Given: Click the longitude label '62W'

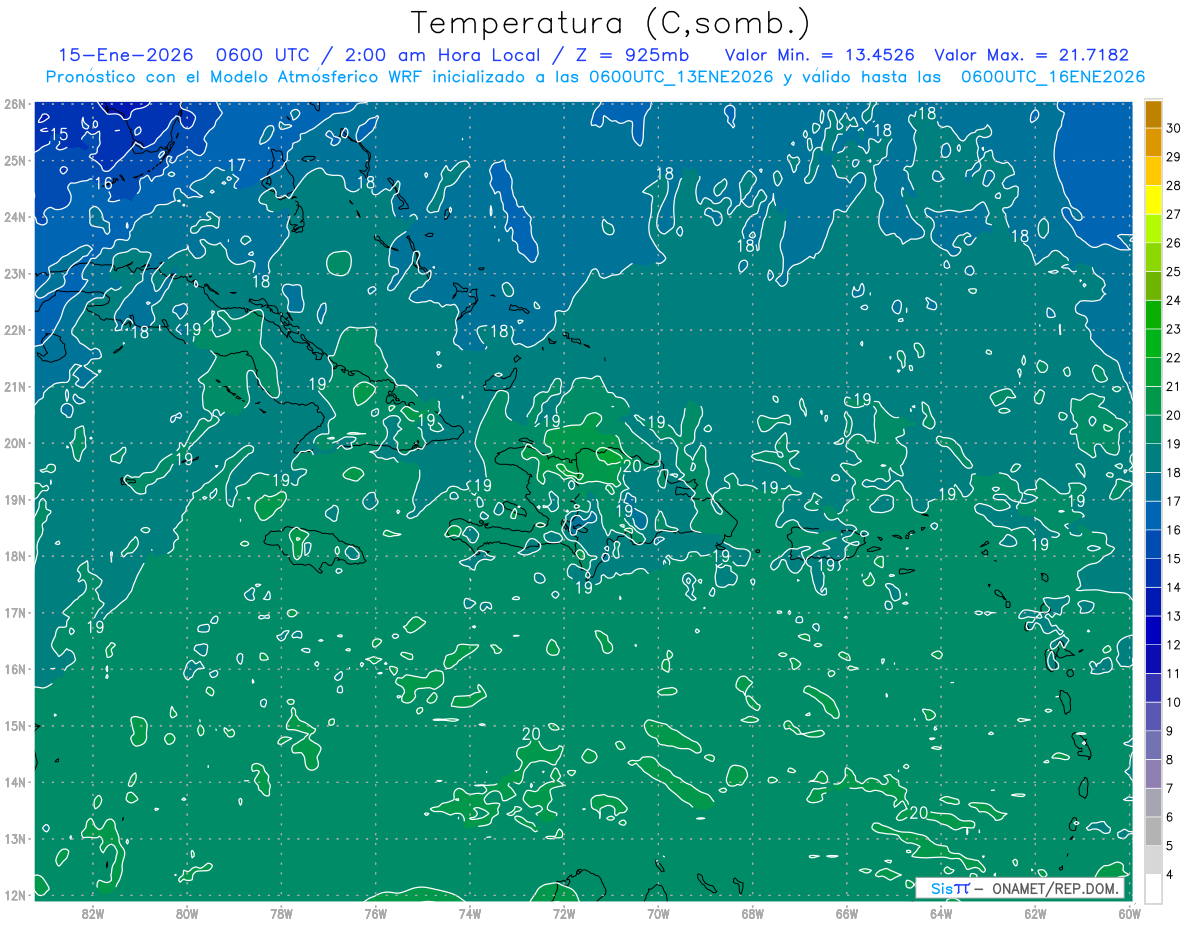Looking at the screenshot, I should 1035,913.
